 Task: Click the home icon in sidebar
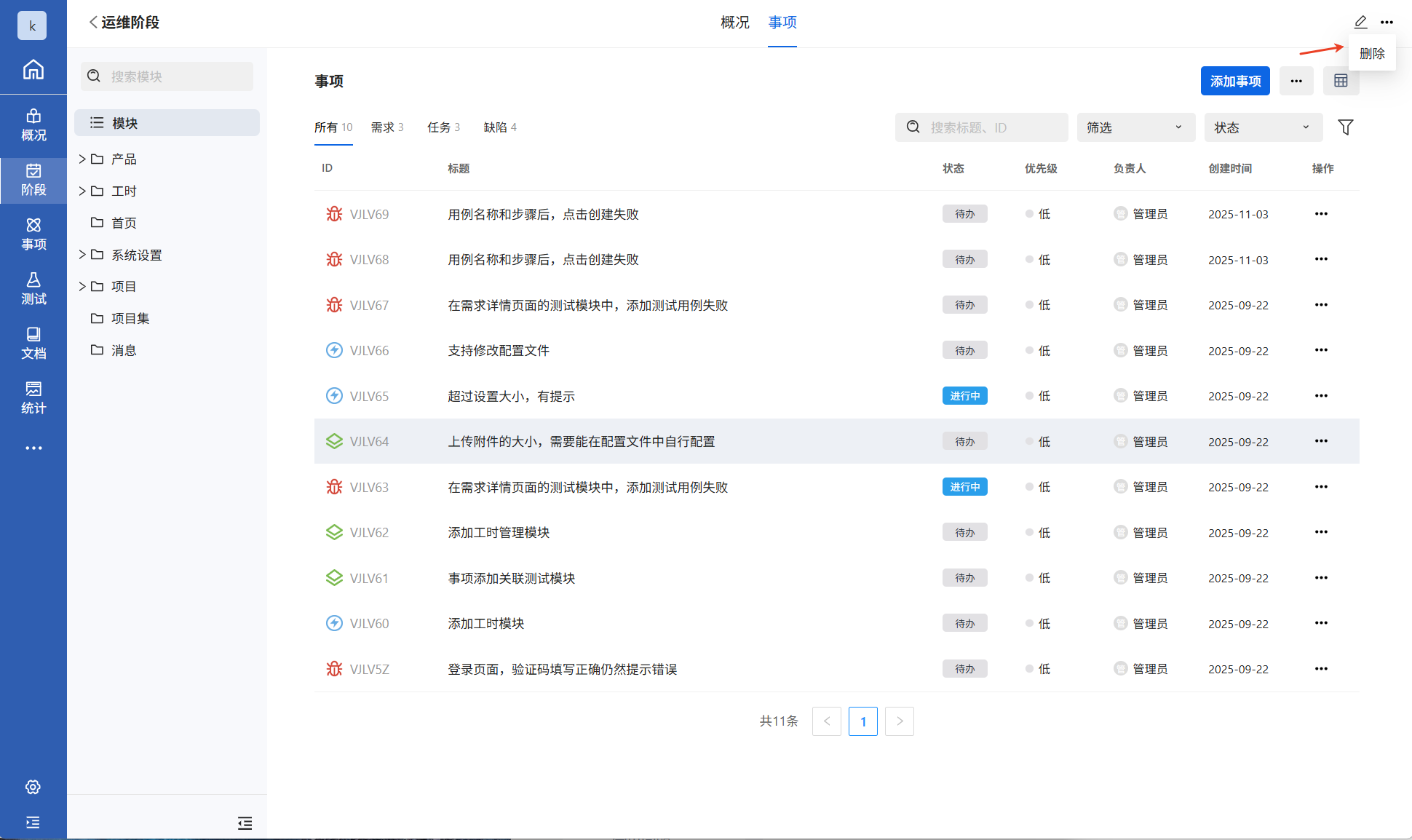(x=33, y=70)
